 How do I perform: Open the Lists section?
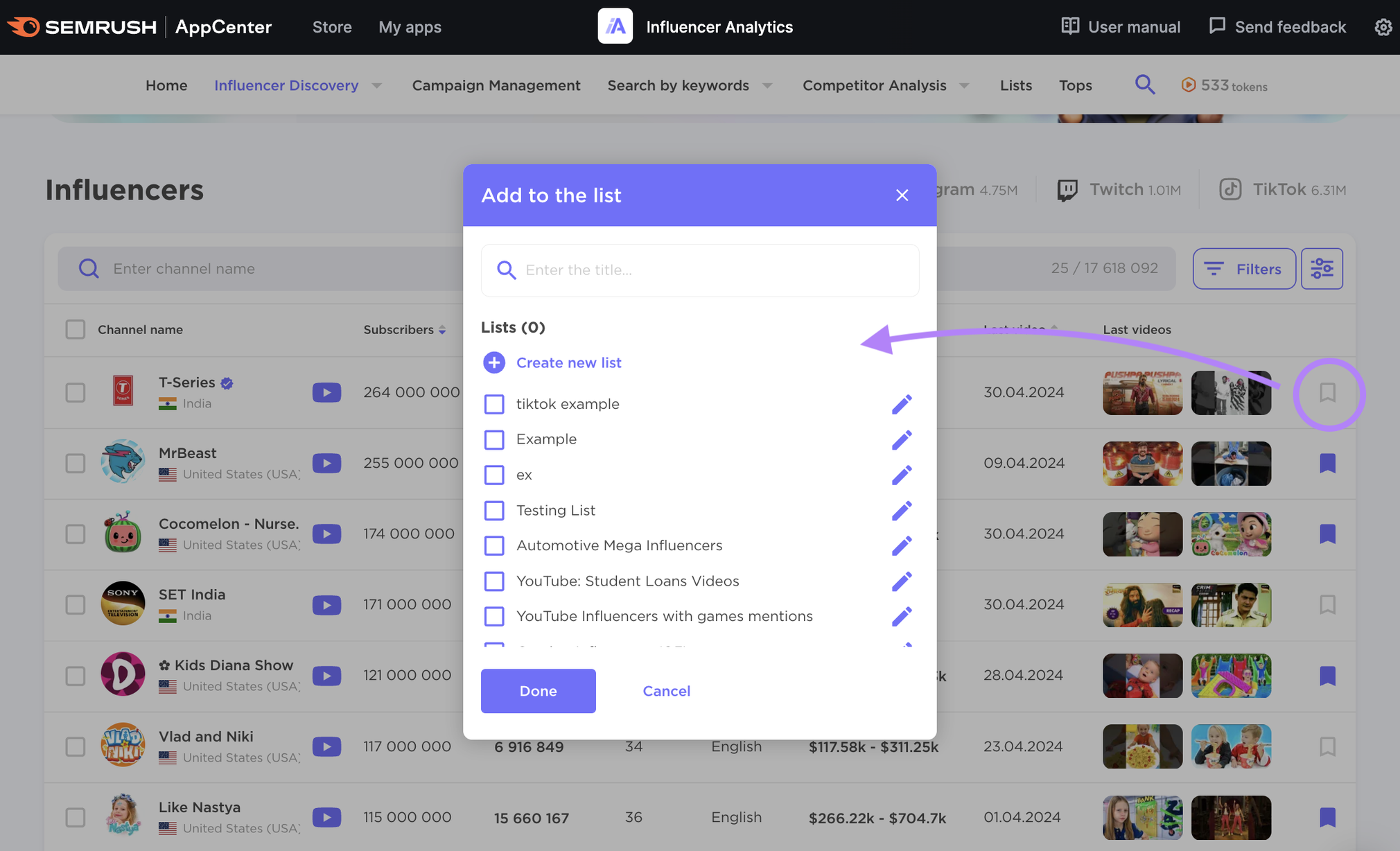click(1016, 85)
